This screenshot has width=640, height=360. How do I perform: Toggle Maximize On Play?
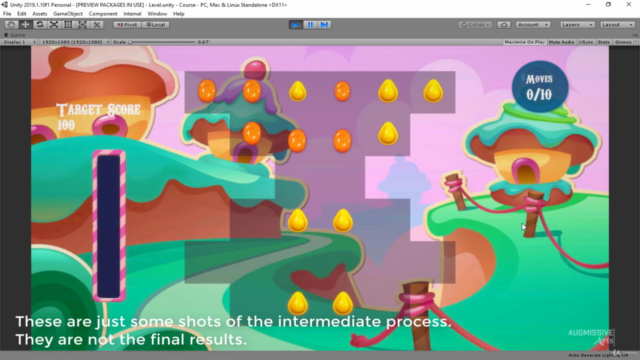524,42
